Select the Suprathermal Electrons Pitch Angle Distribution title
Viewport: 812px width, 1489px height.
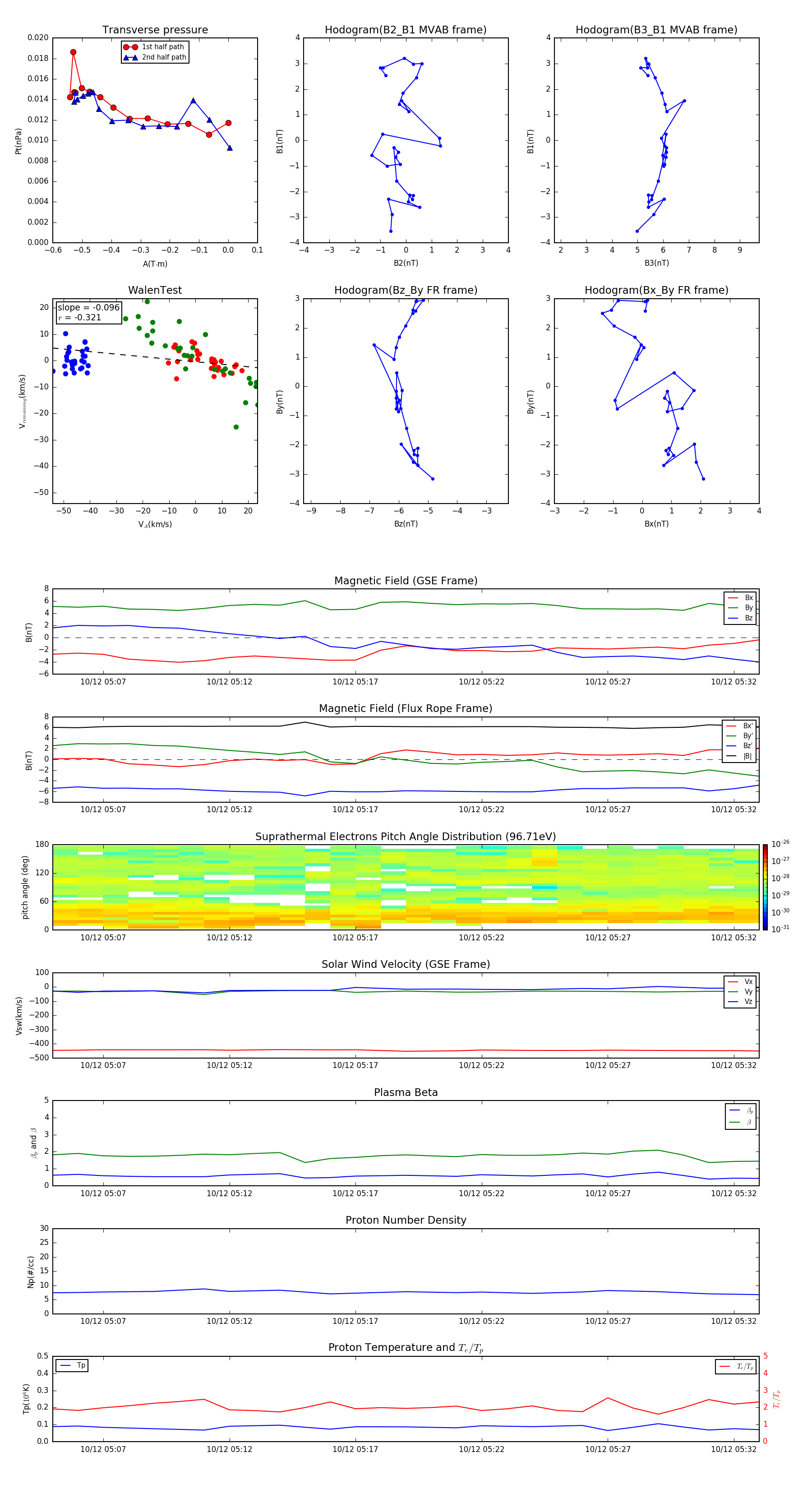[406, 837]
